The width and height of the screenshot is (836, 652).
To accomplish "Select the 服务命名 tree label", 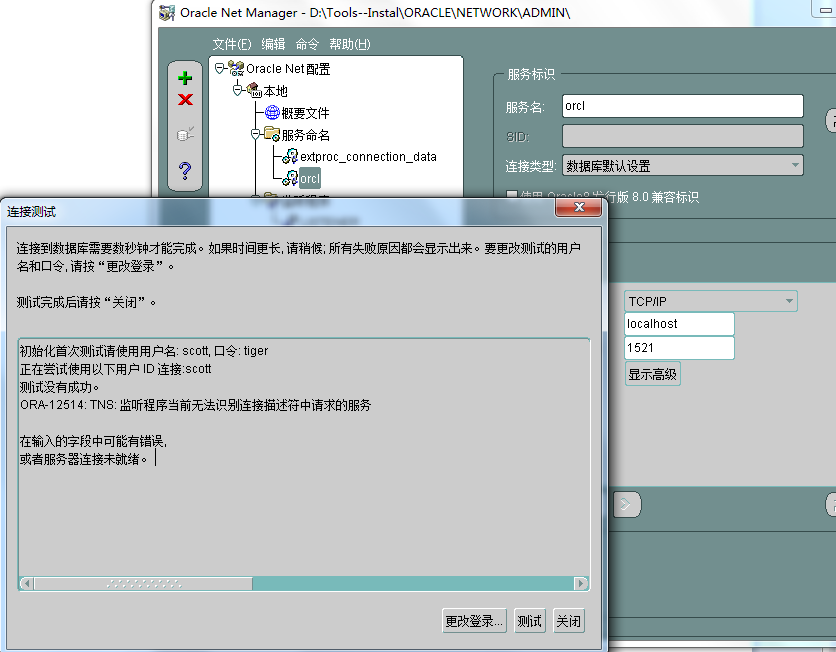I will pyautogui.click(x=306, y=135).
